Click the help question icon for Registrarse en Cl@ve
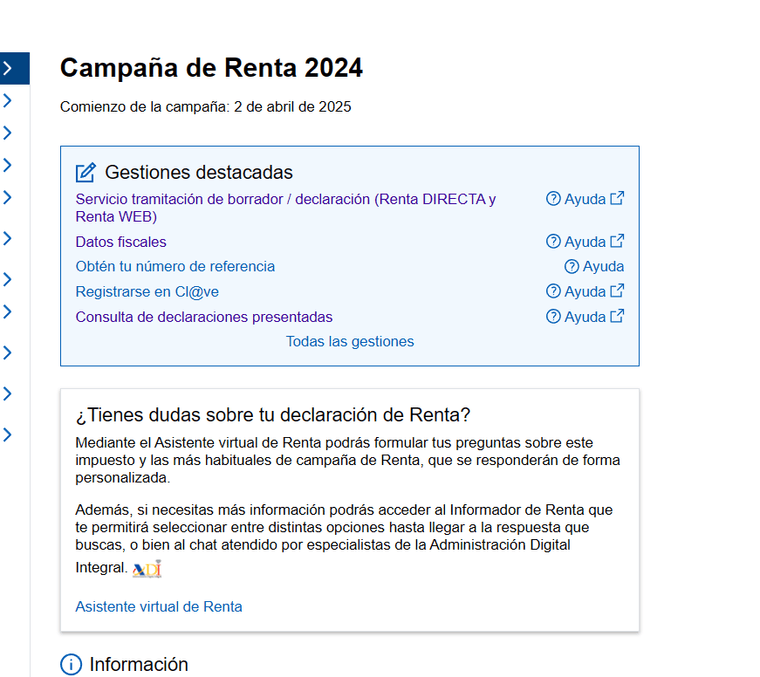 click(x=553, y=291)
